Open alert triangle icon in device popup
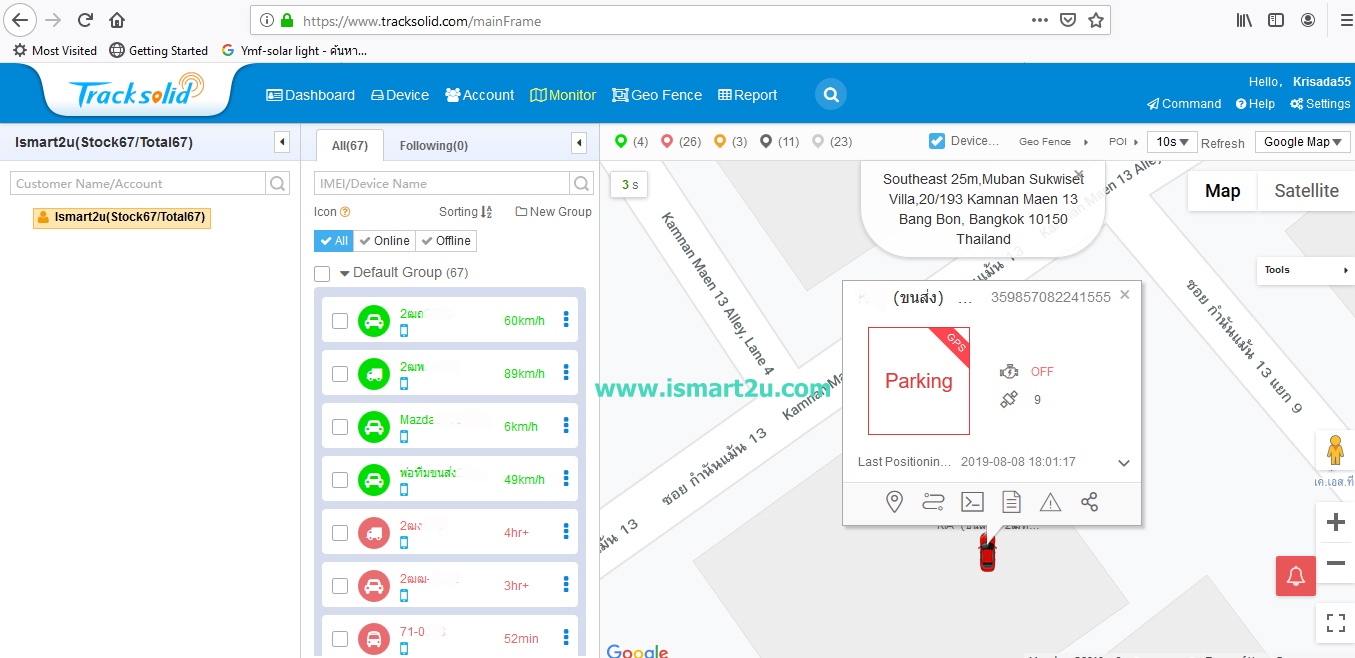 click(1050, 502)
